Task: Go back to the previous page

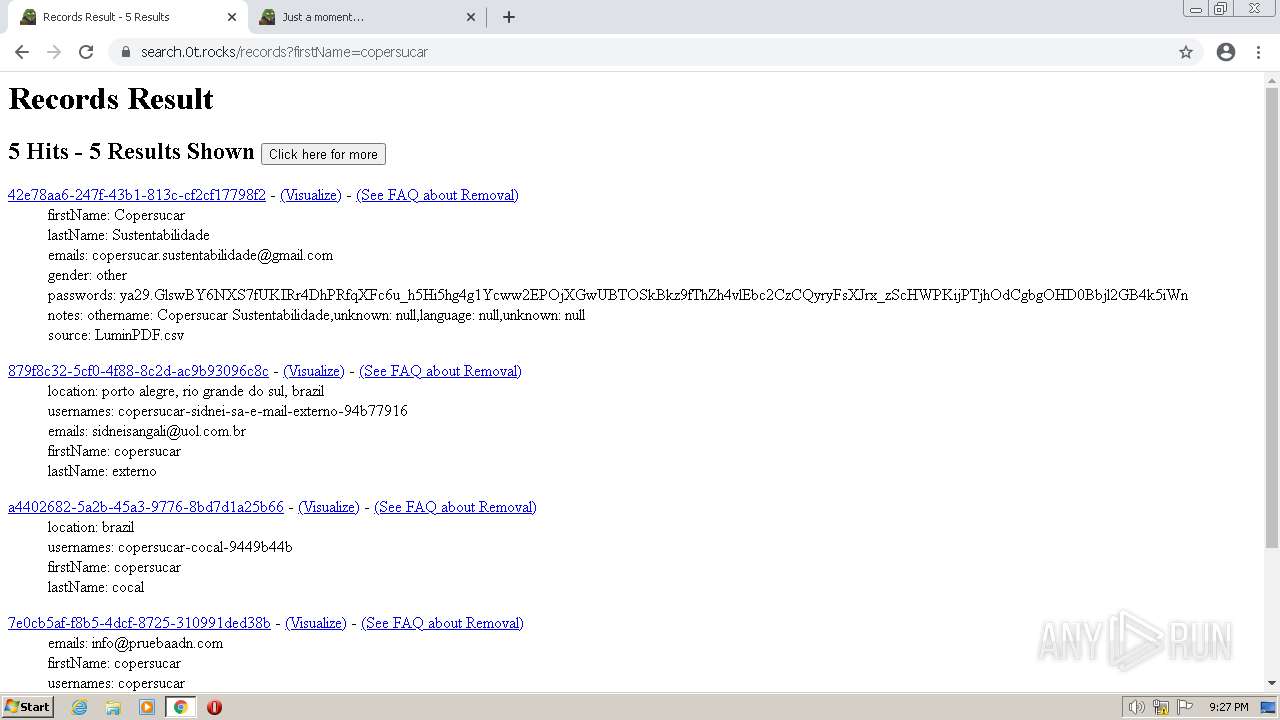Action: (x=22, y=52)
